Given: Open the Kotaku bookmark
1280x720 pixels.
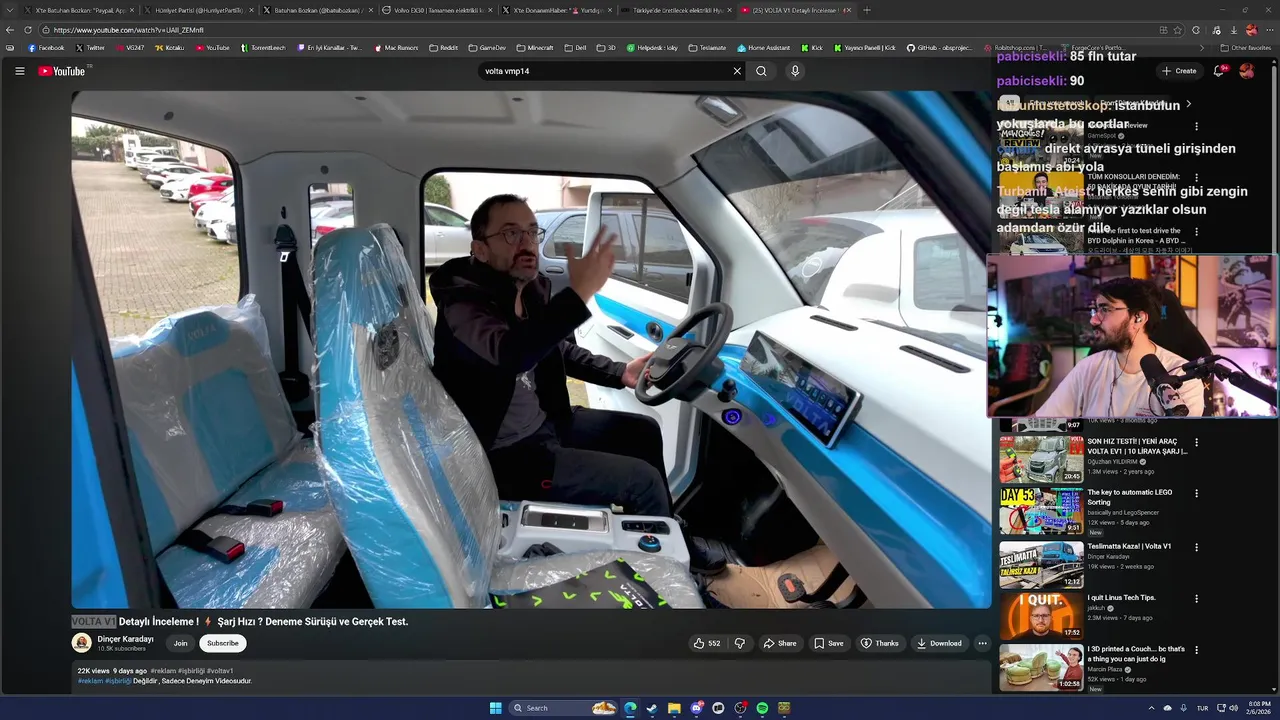Looking at the screenshot, I should click(x=169, y=47).
